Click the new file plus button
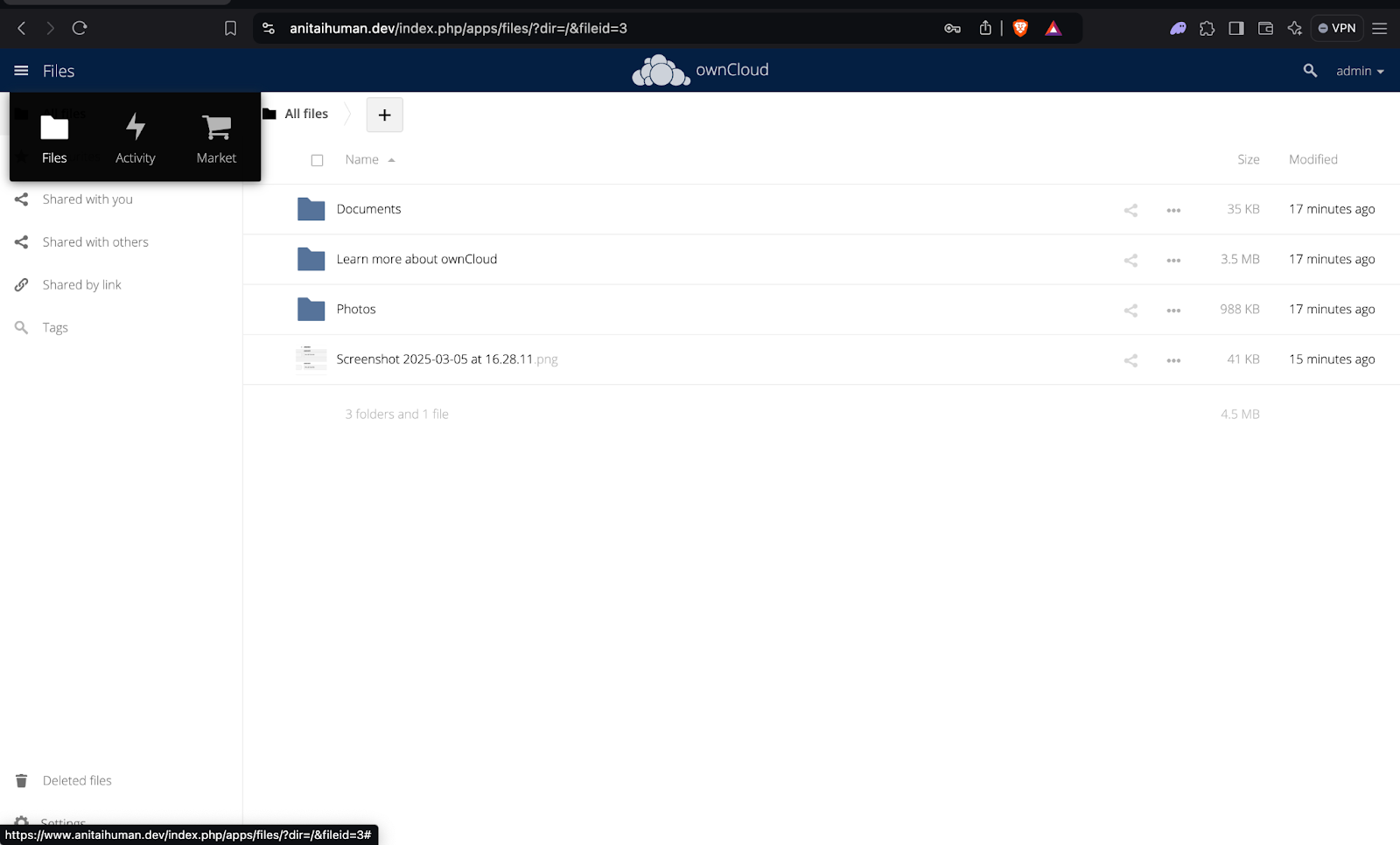This screenshot has height=845, width=1400. pos(384,115)
